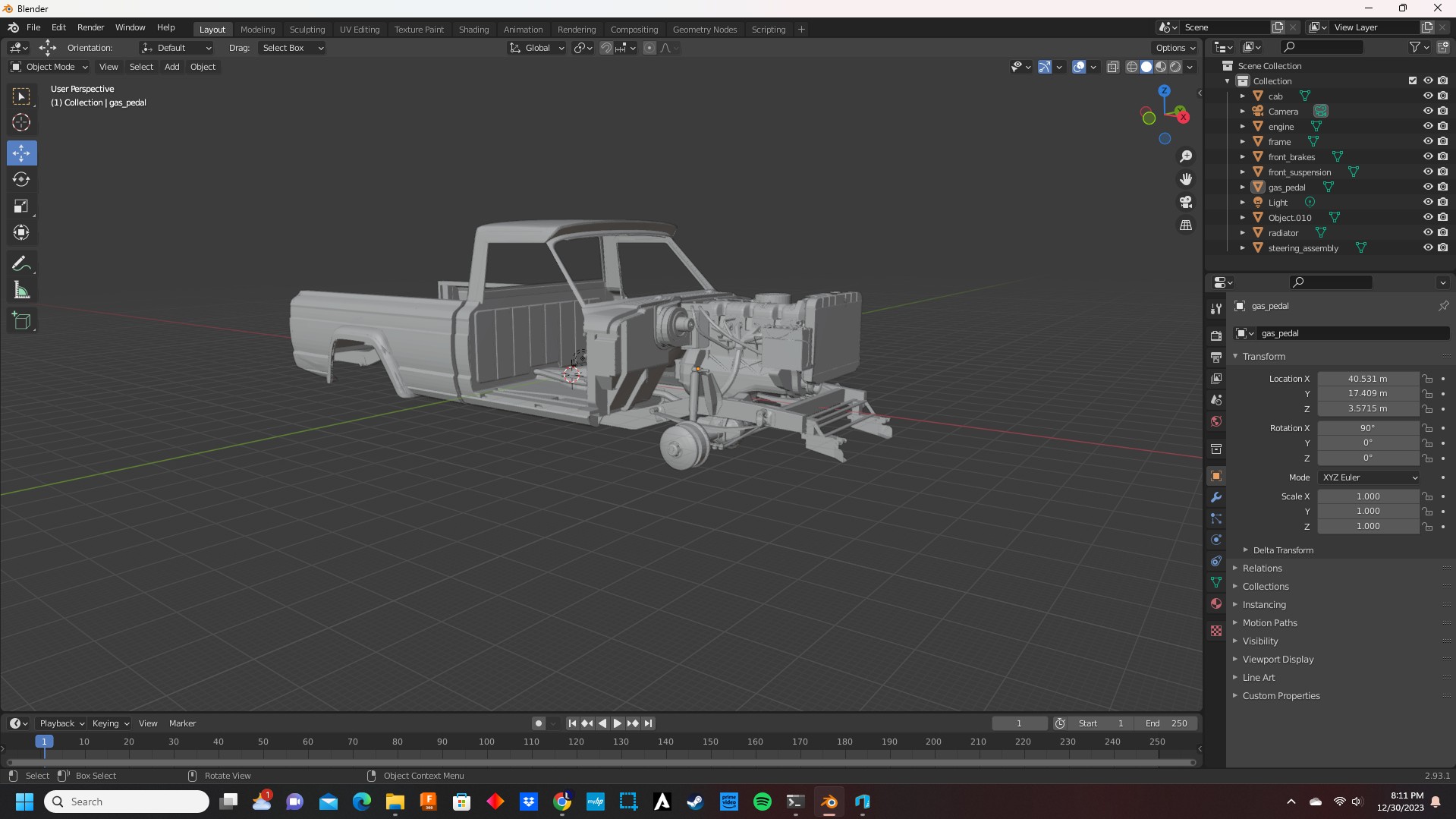This screenshot has width=1456, height=819.
Task: Toggle camera view in viewport
Action: [x=1185, y=203]
